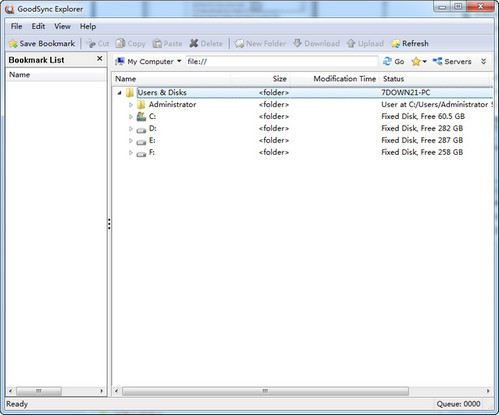
Task: Show more toolbar options chevron
Action: [484, 61]
